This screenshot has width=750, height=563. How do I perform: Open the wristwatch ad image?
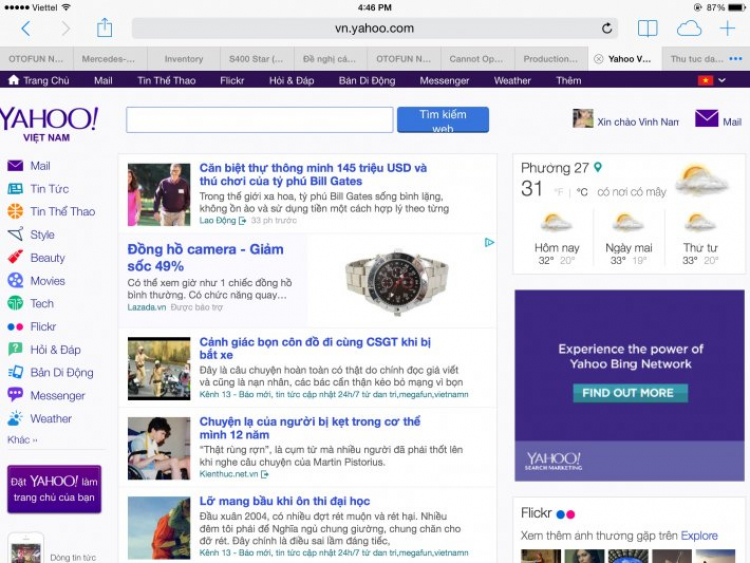397,281
